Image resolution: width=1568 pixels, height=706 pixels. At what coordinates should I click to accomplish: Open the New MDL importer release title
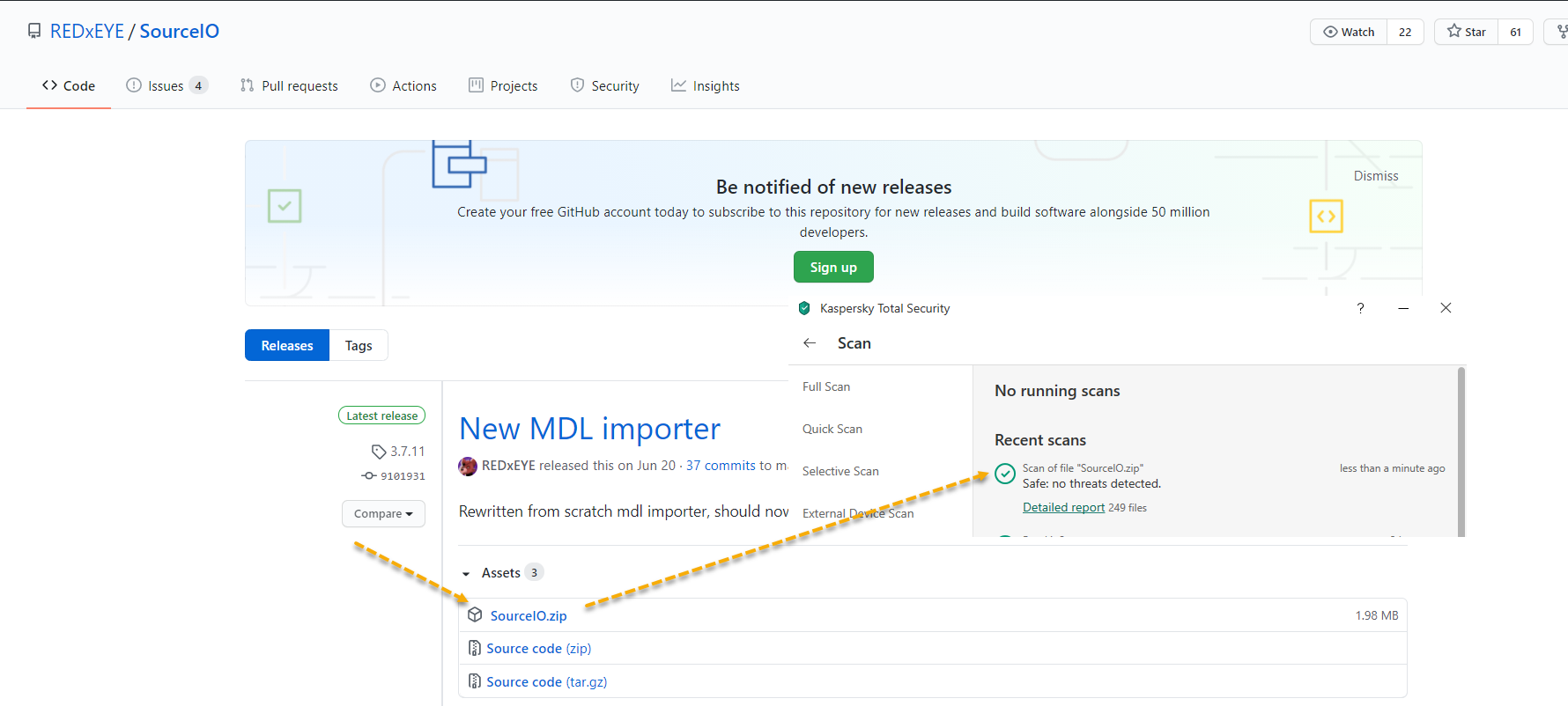(590, 429)
